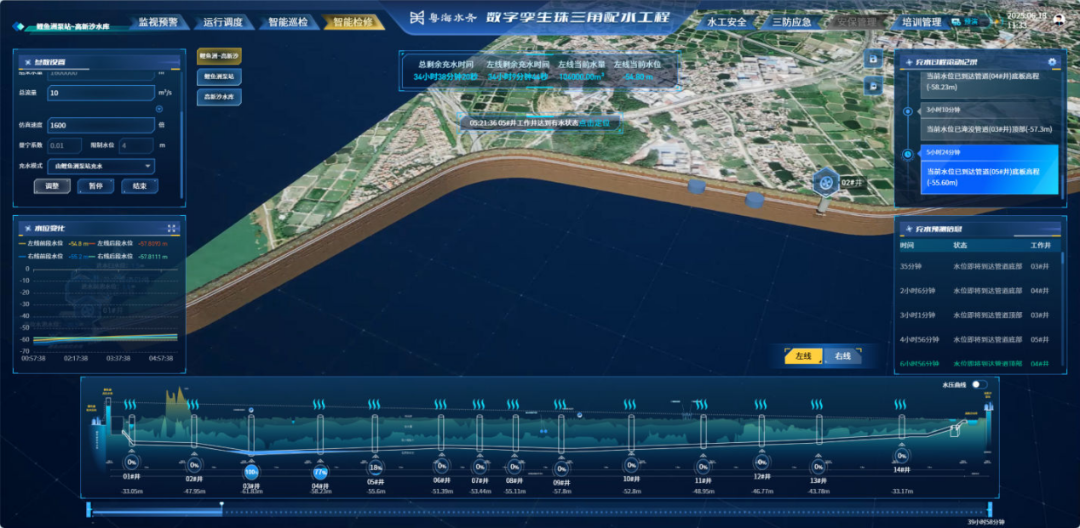Click the 结束 button
This screenshot has height=528, width=1080.
pyautogui.click(x=139, y=186)
